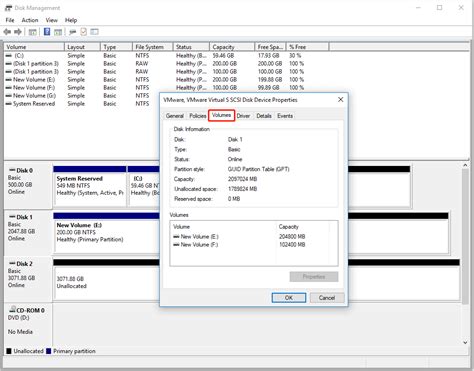Click the (C:) volume drive icon in list
Image resolution: width=474 pixels, height=371 pixels.
point(9,56)
